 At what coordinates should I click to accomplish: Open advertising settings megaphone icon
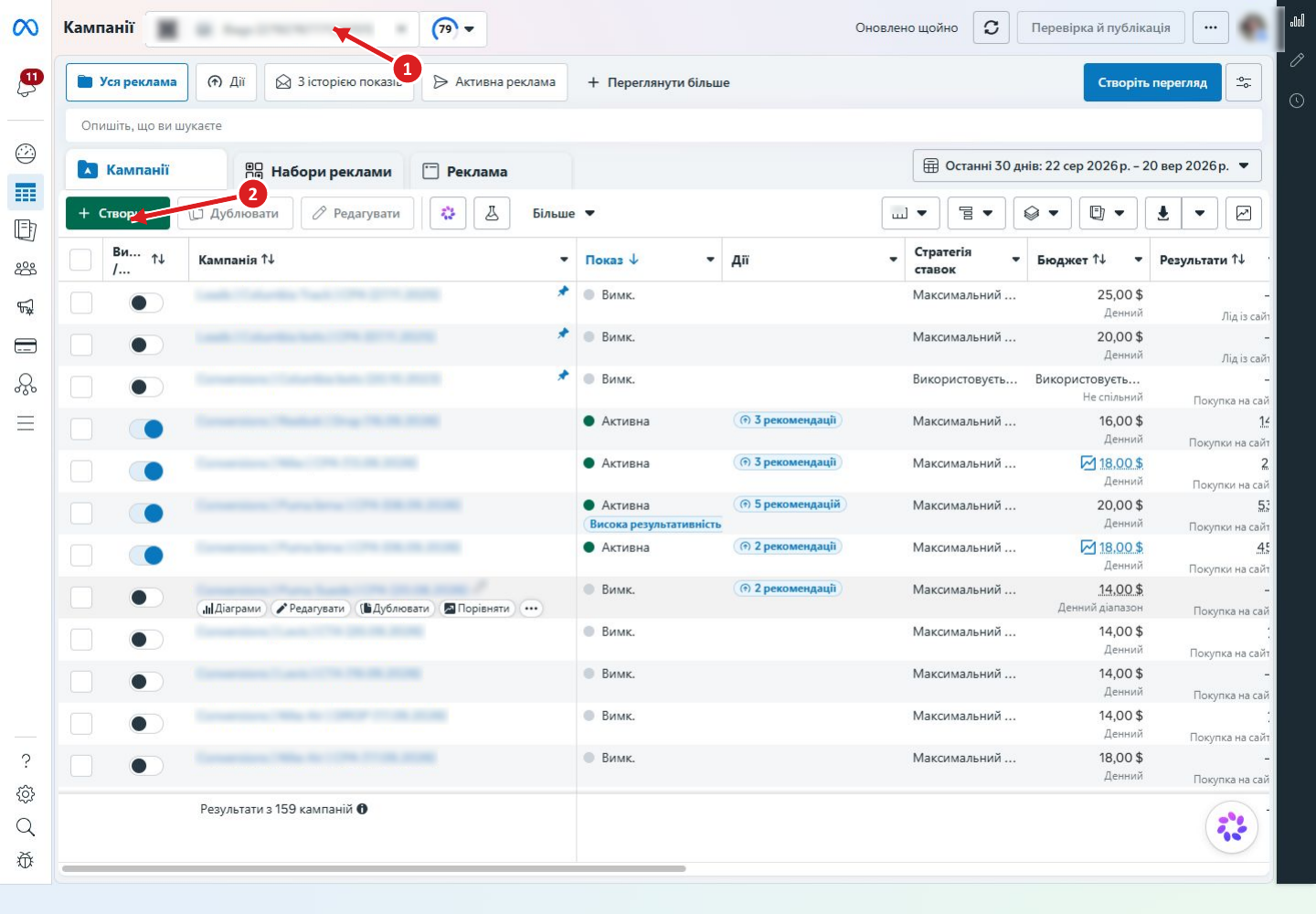pos(26,307)
